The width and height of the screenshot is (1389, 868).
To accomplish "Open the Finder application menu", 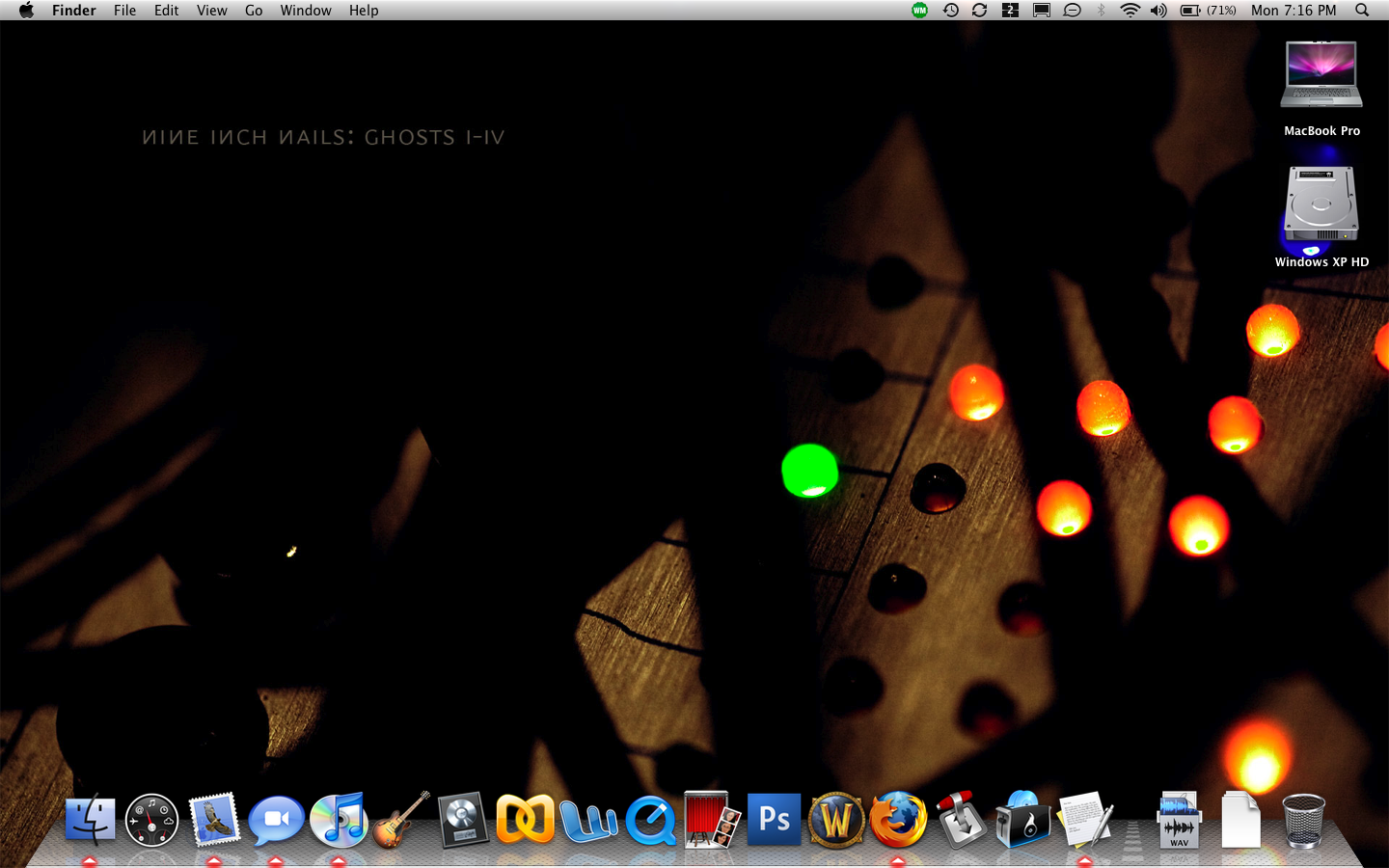I will pos(74,11).
